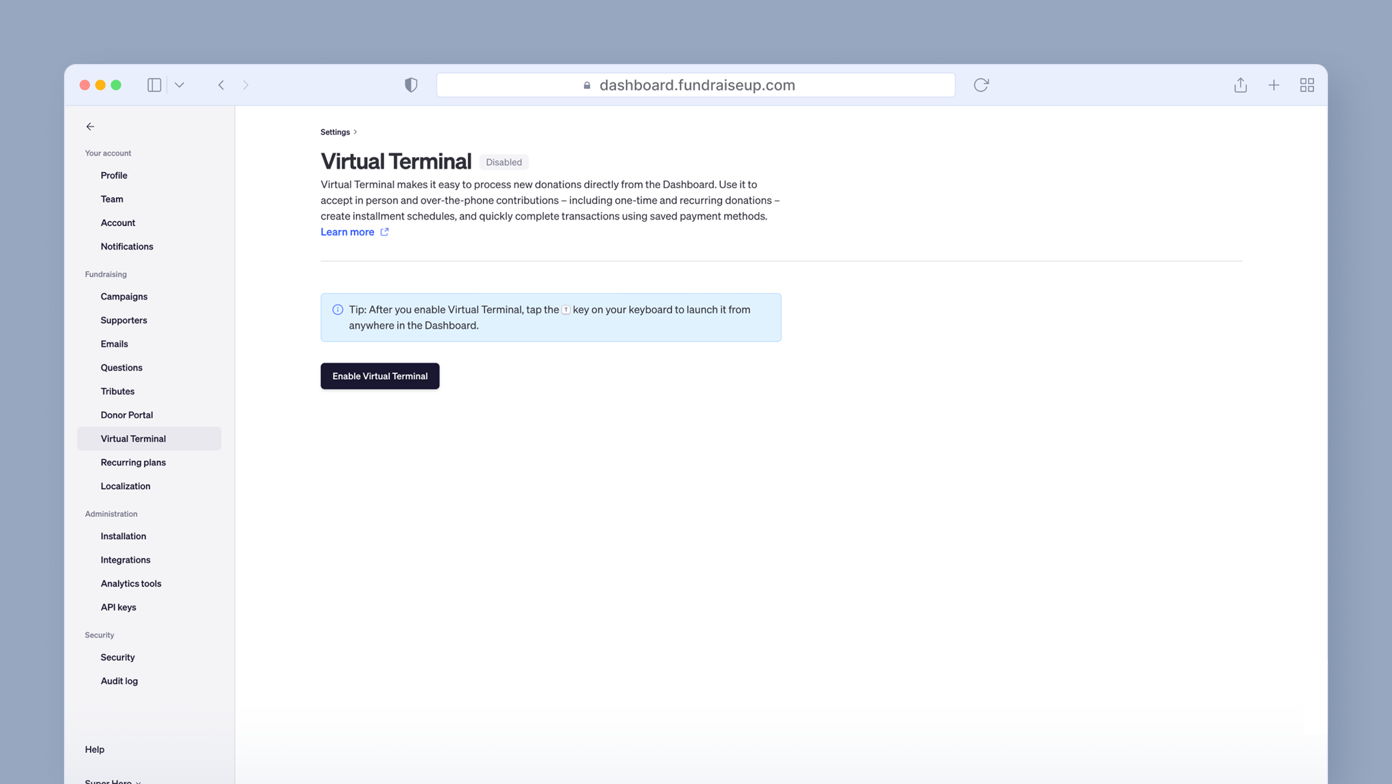Image resolution: width=1392 pixels, height=784 pixels.
Task: Open a new tab with the plus icon
Action: click(x=1274, y=85)
